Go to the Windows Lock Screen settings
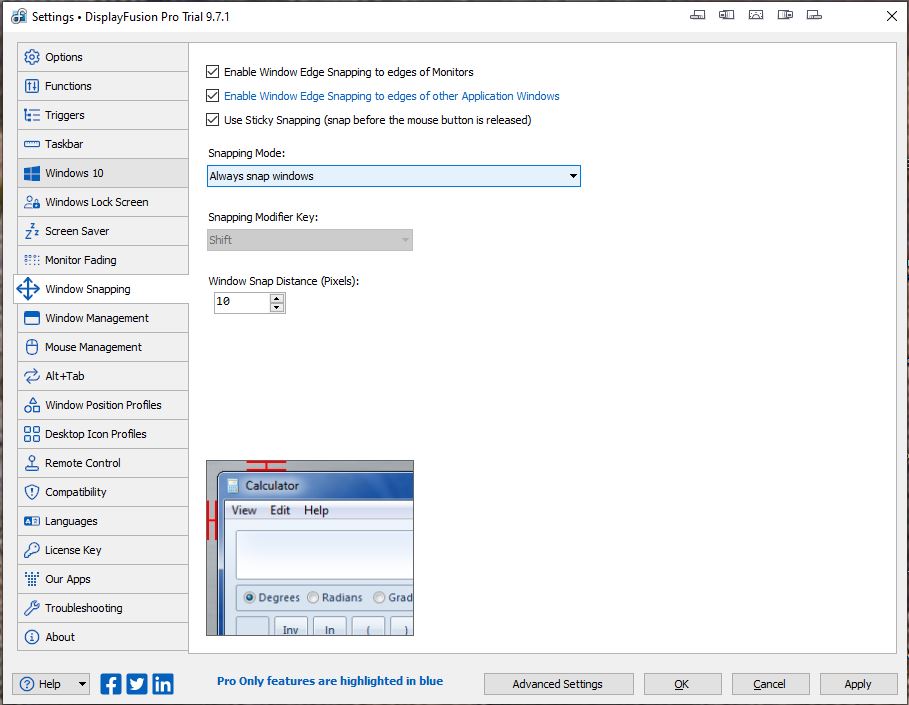Screen dimensions: 909x705 click(x=96, y=202)
